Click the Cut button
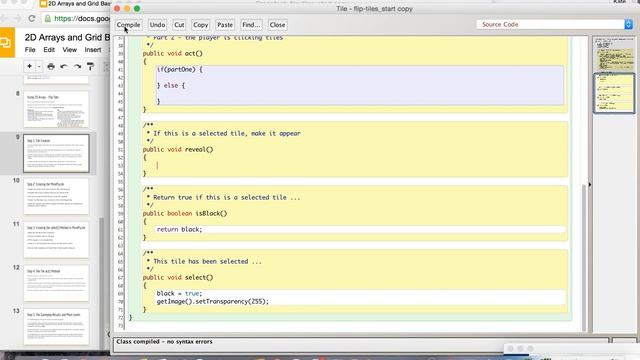 [x=179, y=25]
